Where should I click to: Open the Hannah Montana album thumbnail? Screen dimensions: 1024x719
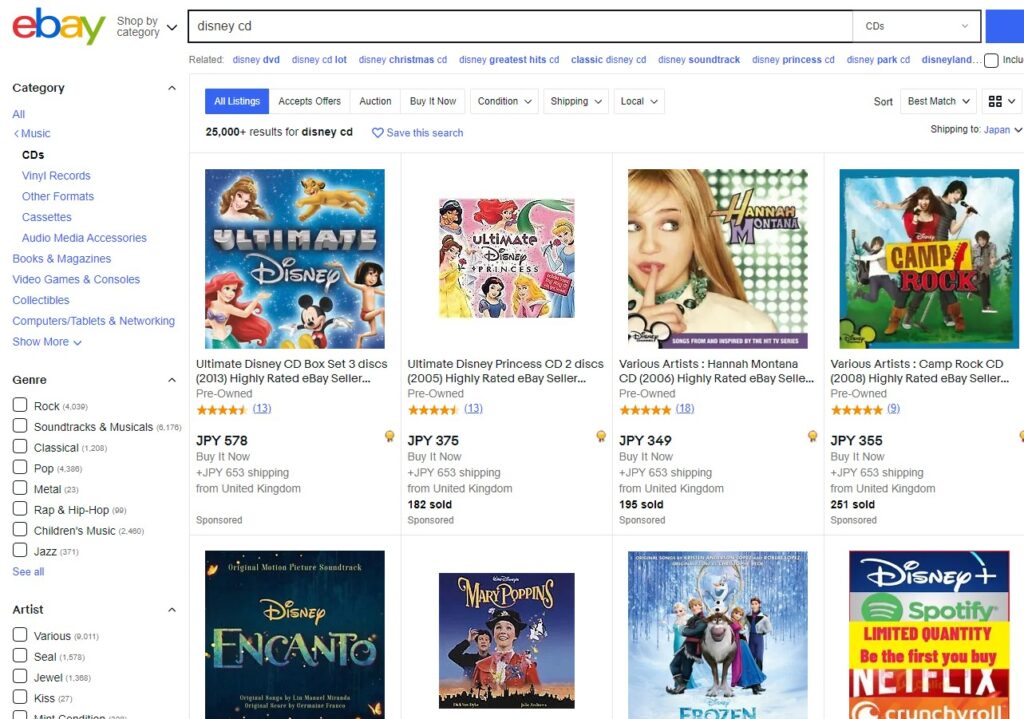(718, 259)
